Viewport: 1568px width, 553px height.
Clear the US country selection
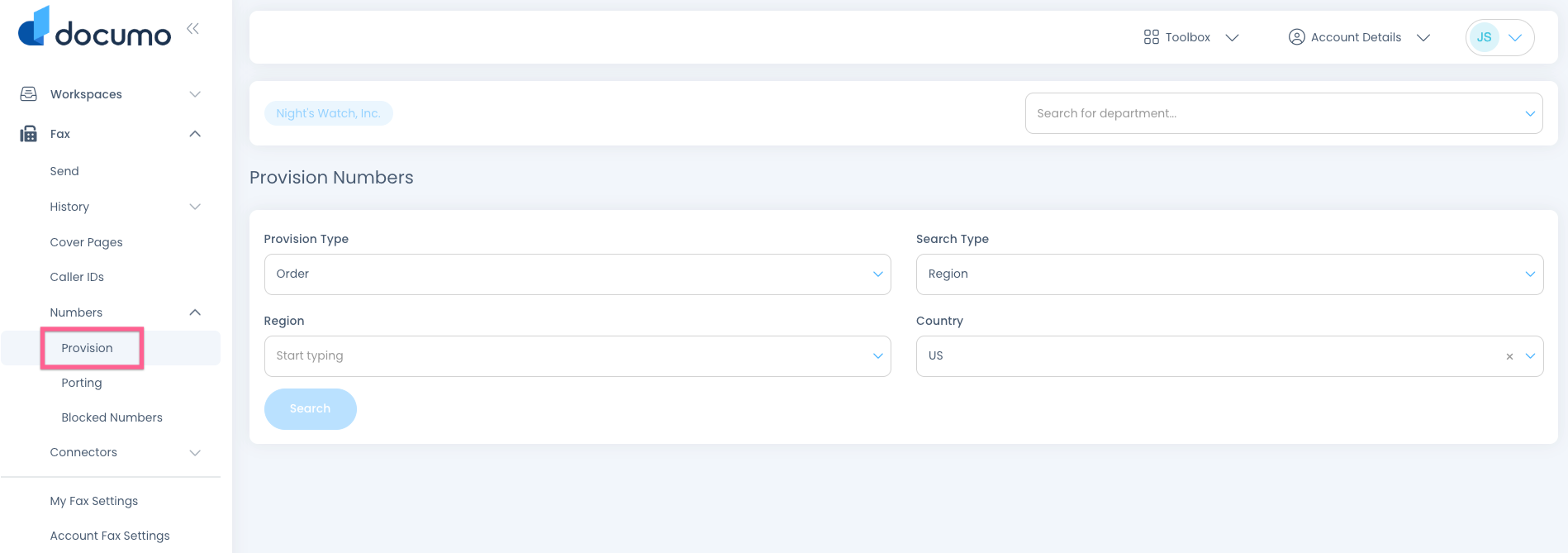[x=1509, y=356]
